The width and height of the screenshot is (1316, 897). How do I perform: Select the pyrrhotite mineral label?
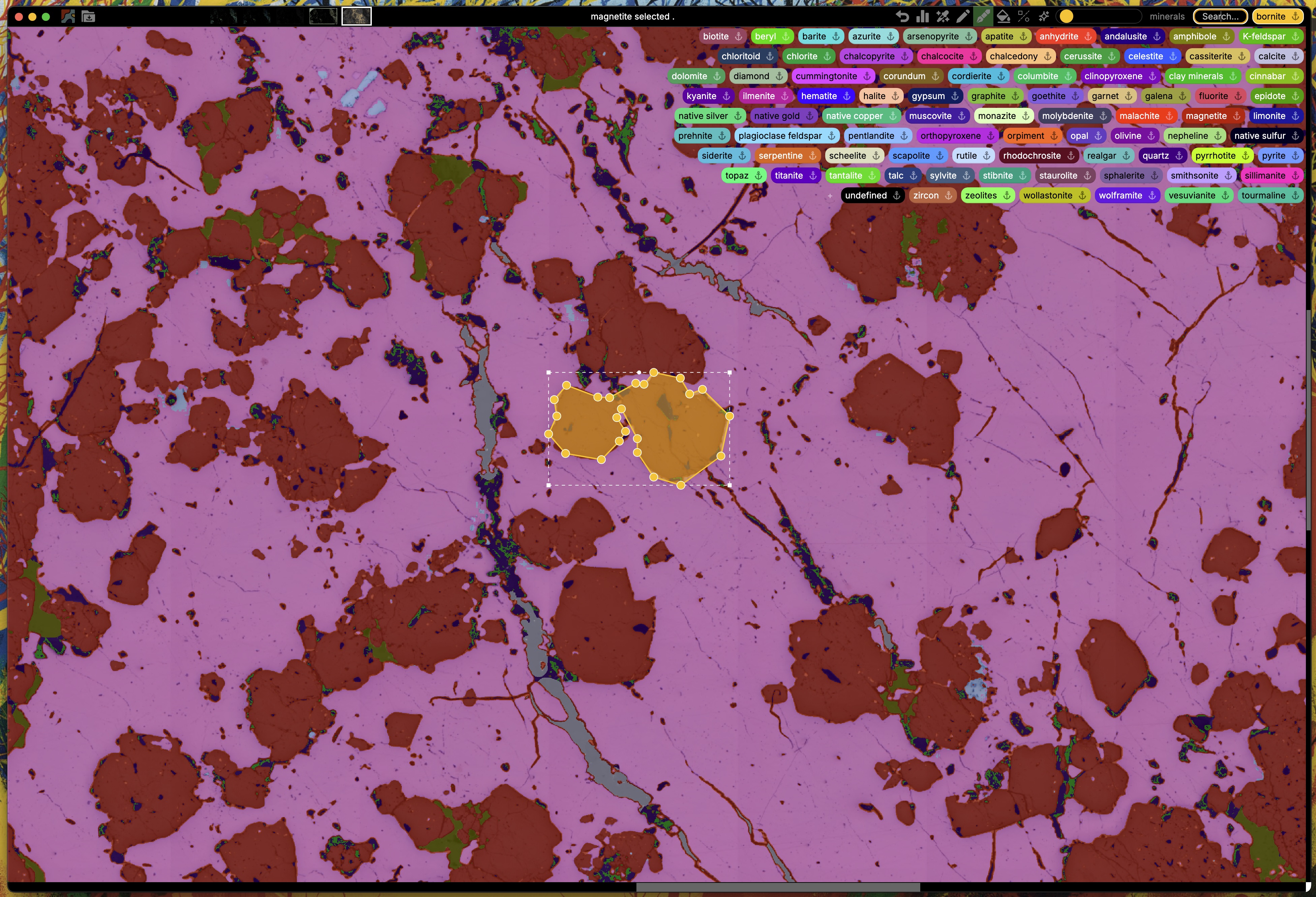(1215, 156)
